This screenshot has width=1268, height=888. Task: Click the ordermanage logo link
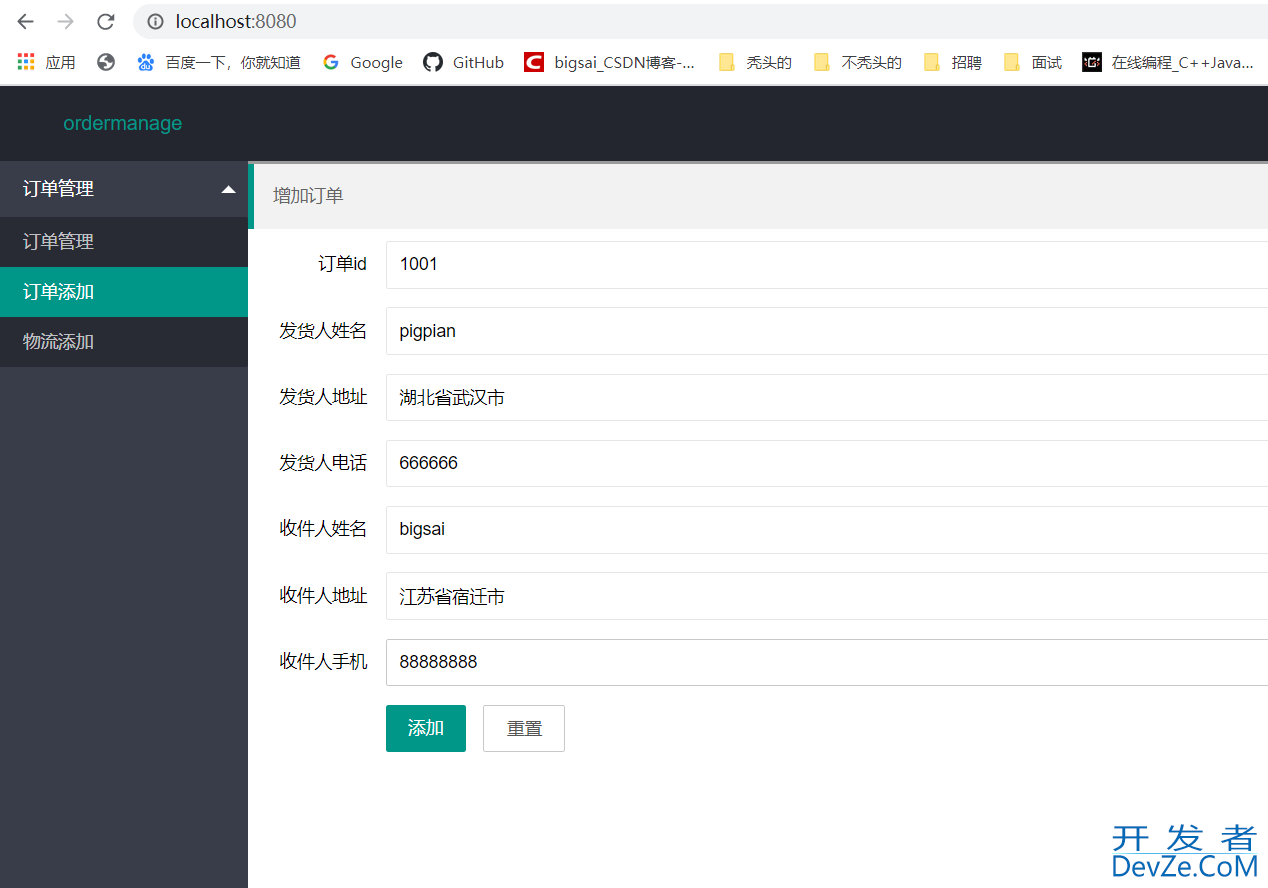click(x=123, y=123)
